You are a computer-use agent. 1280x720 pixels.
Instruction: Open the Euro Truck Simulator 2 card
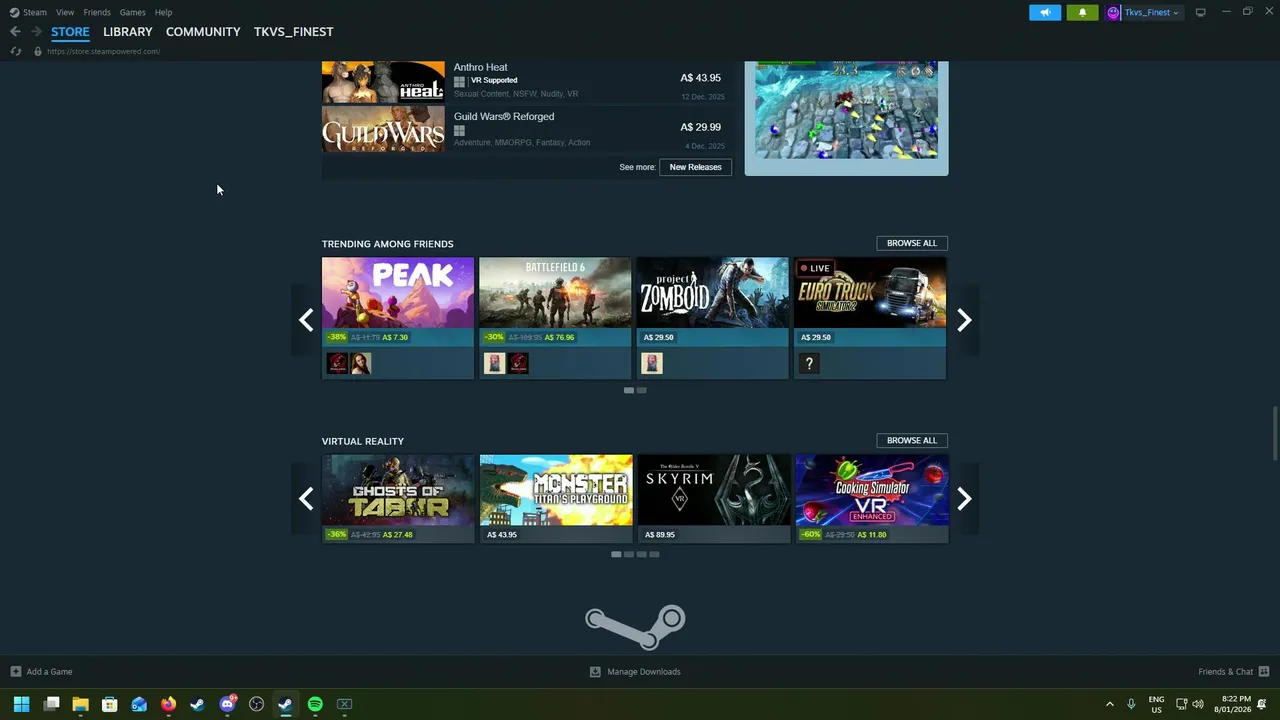click(x=870, y=318)
